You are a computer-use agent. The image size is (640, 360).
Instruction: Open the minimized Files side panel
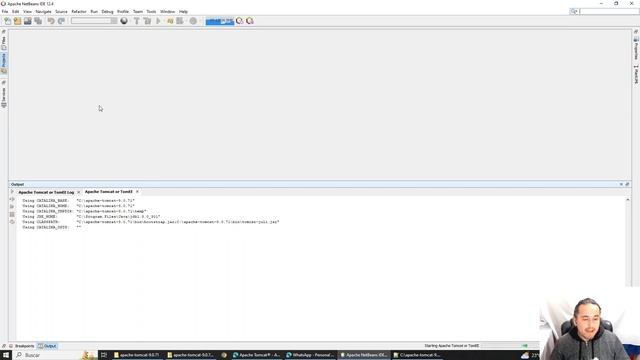(4, 43)
